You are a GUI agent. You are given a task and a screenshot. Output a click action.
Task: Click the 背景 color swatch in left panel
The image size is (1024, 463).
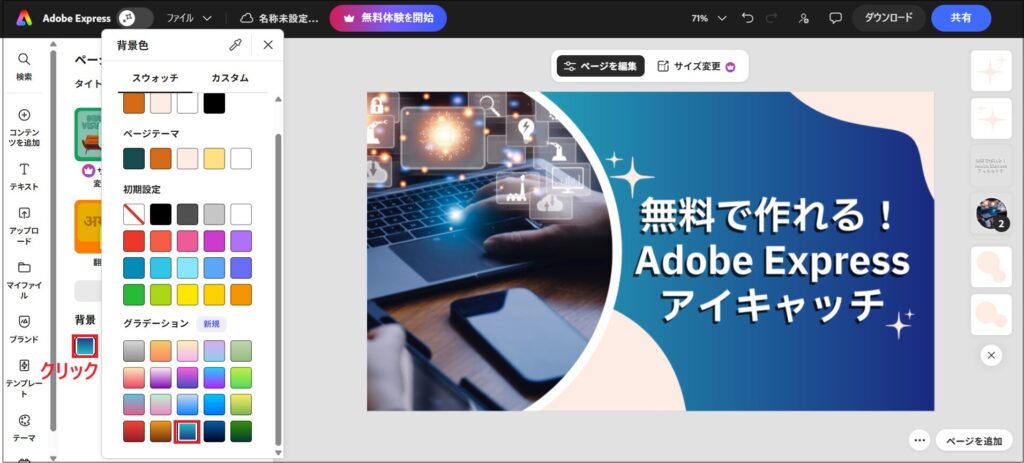point(85,346)
